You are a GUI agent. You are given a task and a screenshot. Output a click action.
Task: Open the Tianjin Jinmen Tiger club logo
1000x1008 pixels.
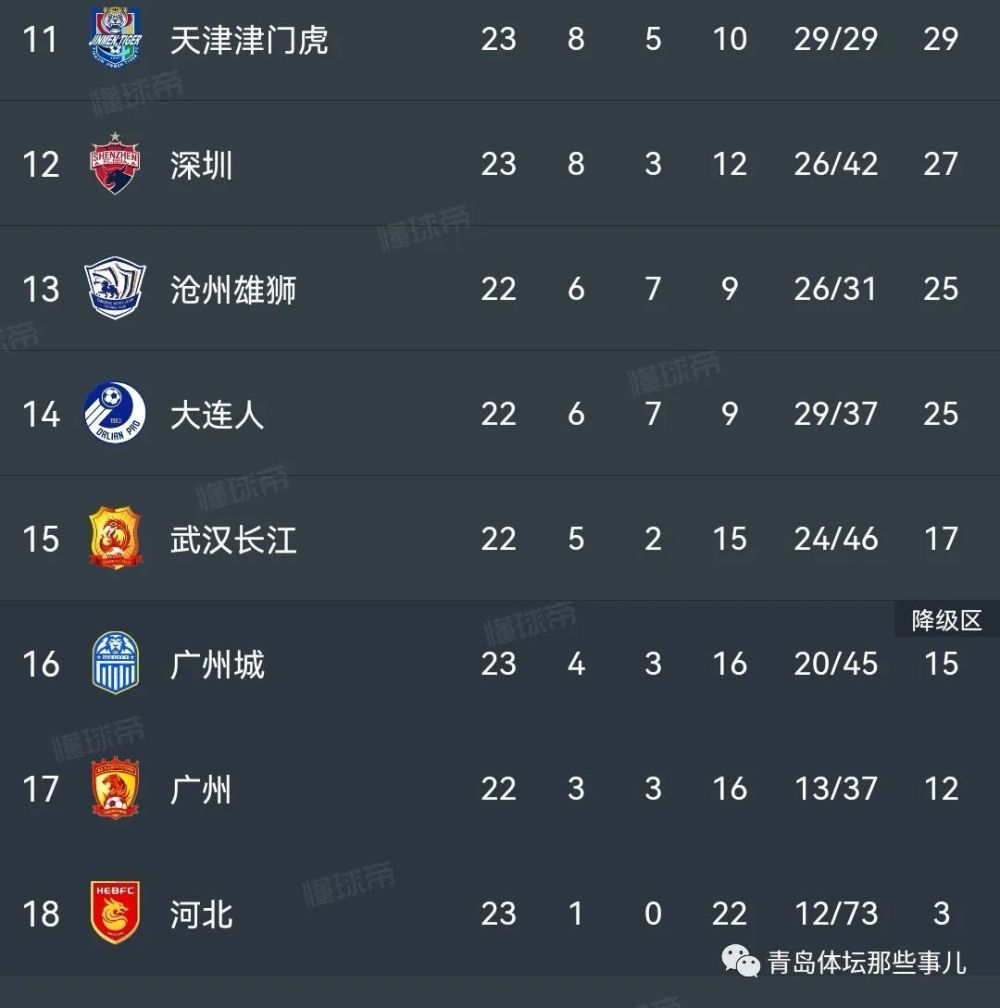115,36
